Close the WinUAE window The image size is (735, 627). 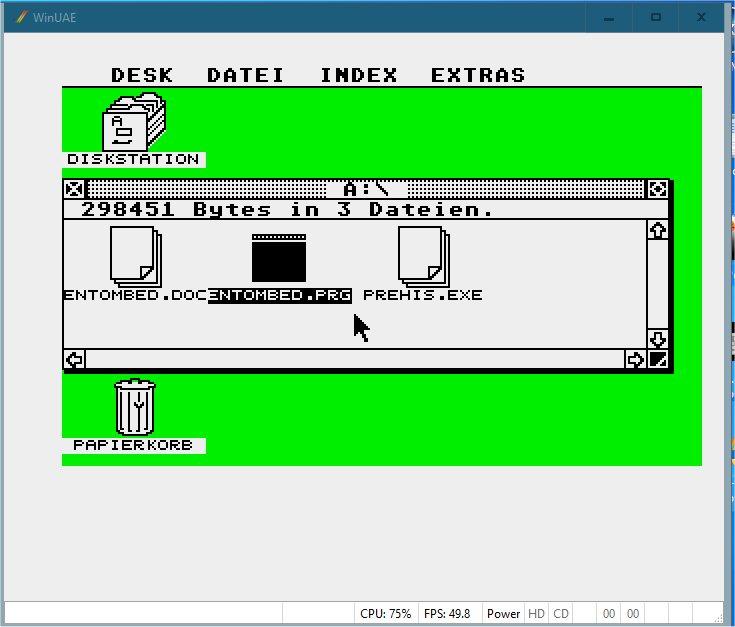701,18
